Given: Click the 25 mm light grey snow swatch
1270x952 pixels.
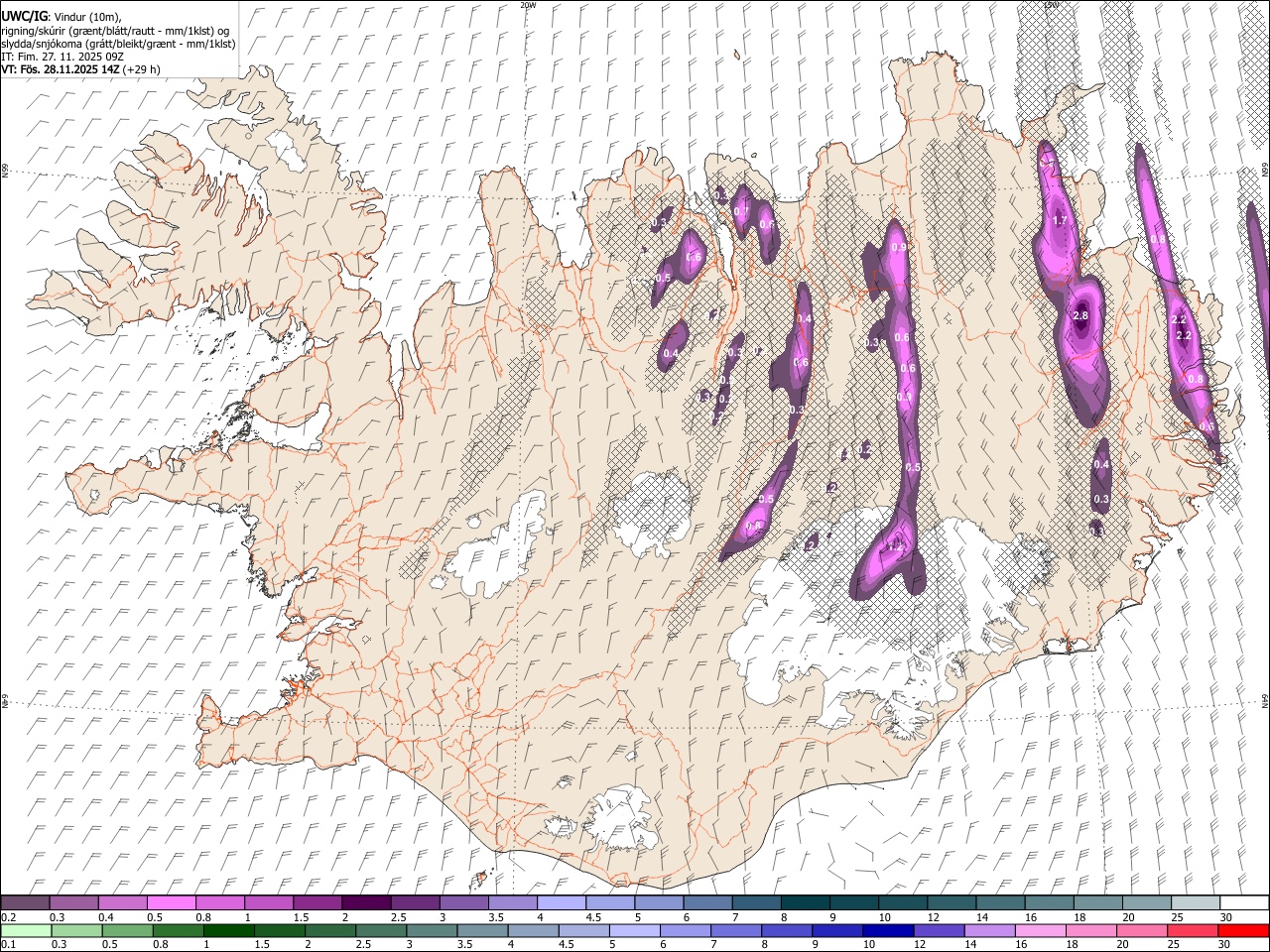Looking at the screenshot, I should click(x=1194, y=902).
